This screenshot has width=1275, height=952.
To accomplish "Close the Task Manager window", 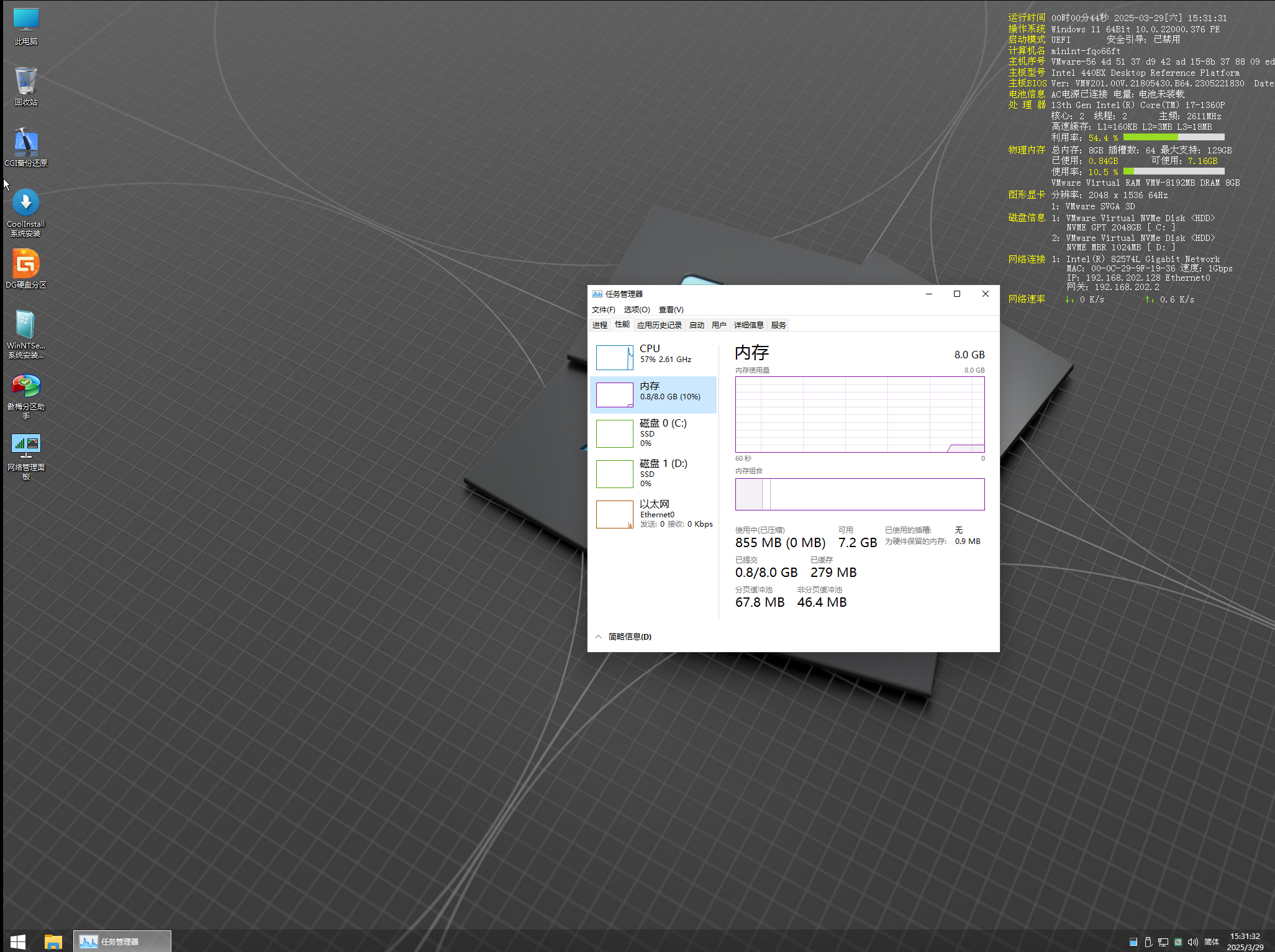I will click(x=986, y=294).
